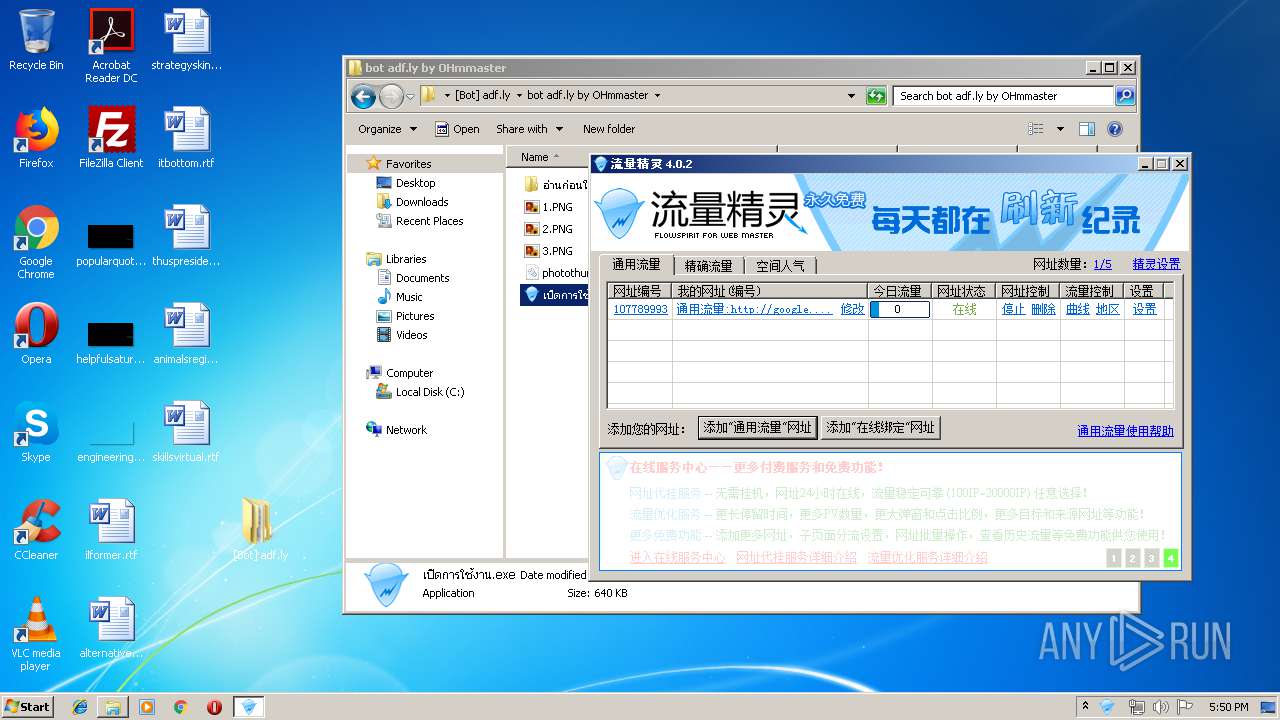Show hidden system tray icons
Image resolution: width=1280 pixels, height=720 pixels.
[x=1085, y=707]
